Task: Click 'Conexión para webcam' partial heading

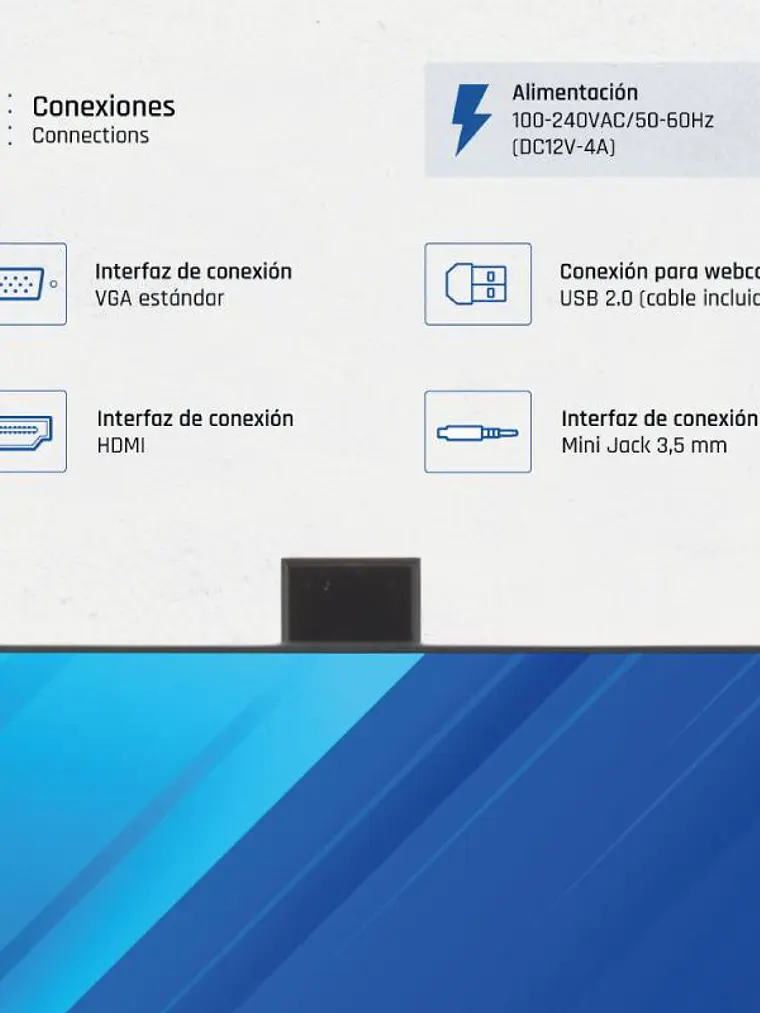Action: pos(660,272)
